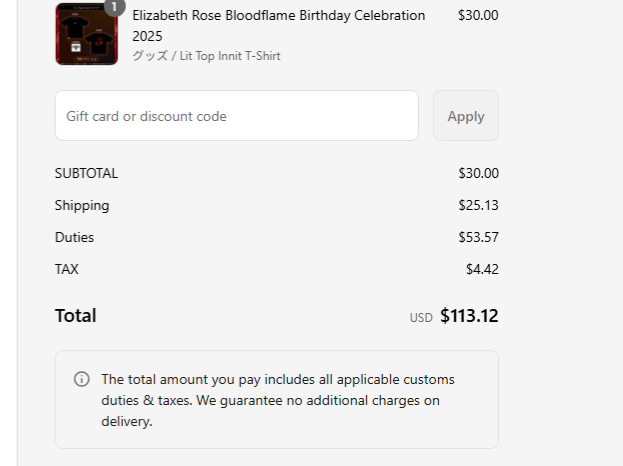This screenshot has width=623, height=466.
Task: Click the bold Total label
Action: pyautogui.click(x=76, y=316)
